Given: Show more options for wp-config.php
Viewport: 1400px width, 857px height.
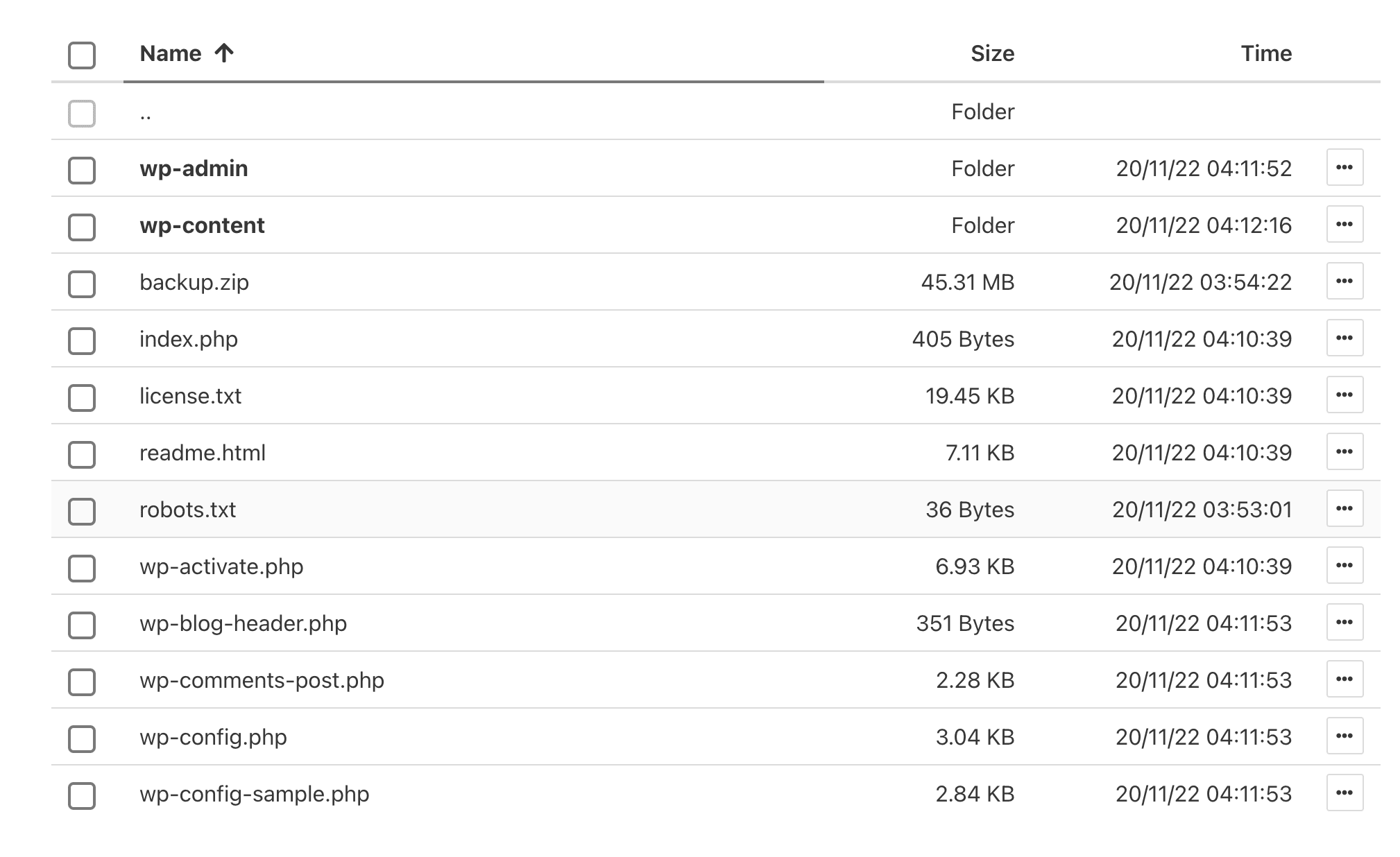Looking at the screenshot, I should (1344, 736).
